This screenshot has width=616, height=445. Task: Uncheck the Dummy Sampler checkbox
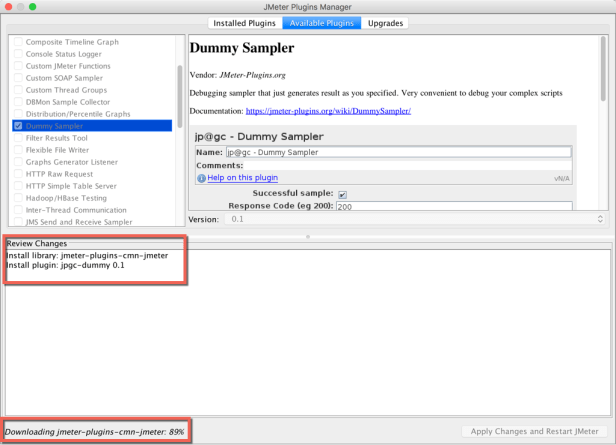18,126
